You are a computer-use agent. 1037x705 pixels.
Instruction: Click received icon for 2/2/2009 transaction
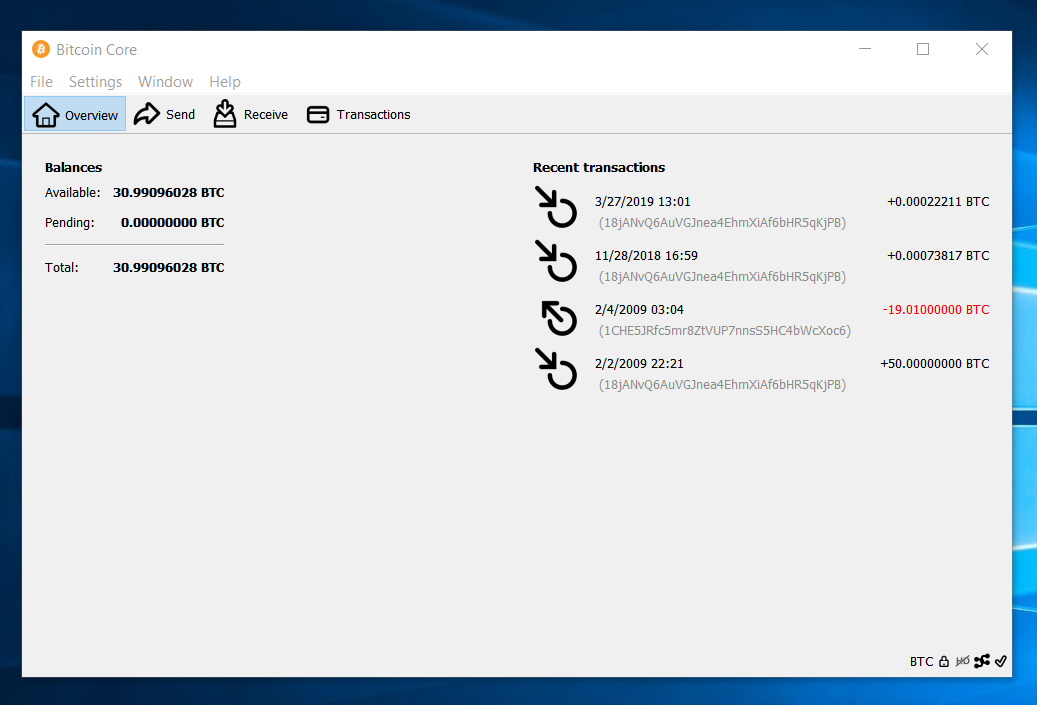coord(556,369)
